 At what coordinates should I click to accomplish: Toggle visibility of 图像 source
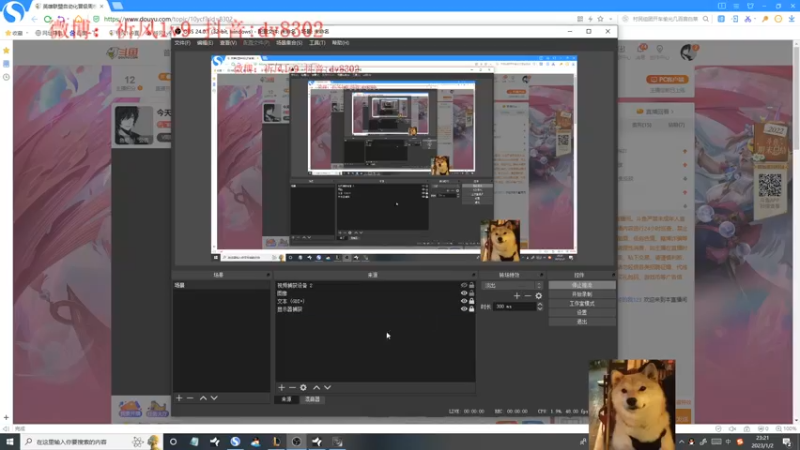point(464,293)
